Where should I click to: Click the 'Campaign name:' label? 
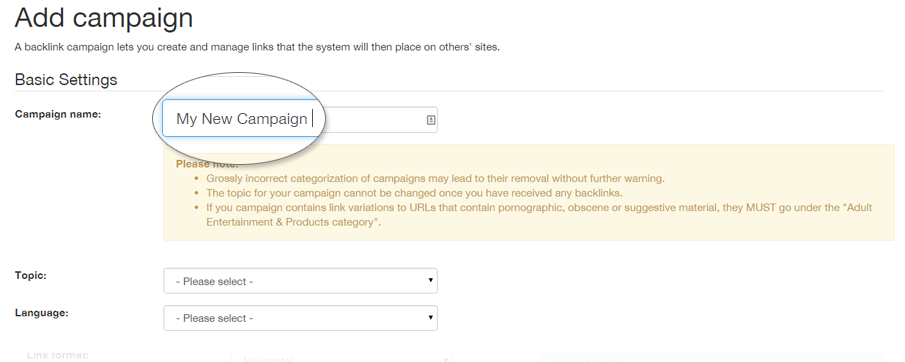pyautogui.click(x=58, y=114)
